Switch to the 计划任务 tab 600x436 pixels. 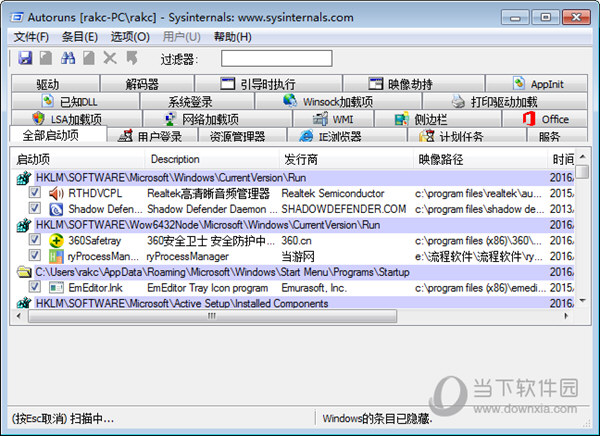(x=467, y=136)
